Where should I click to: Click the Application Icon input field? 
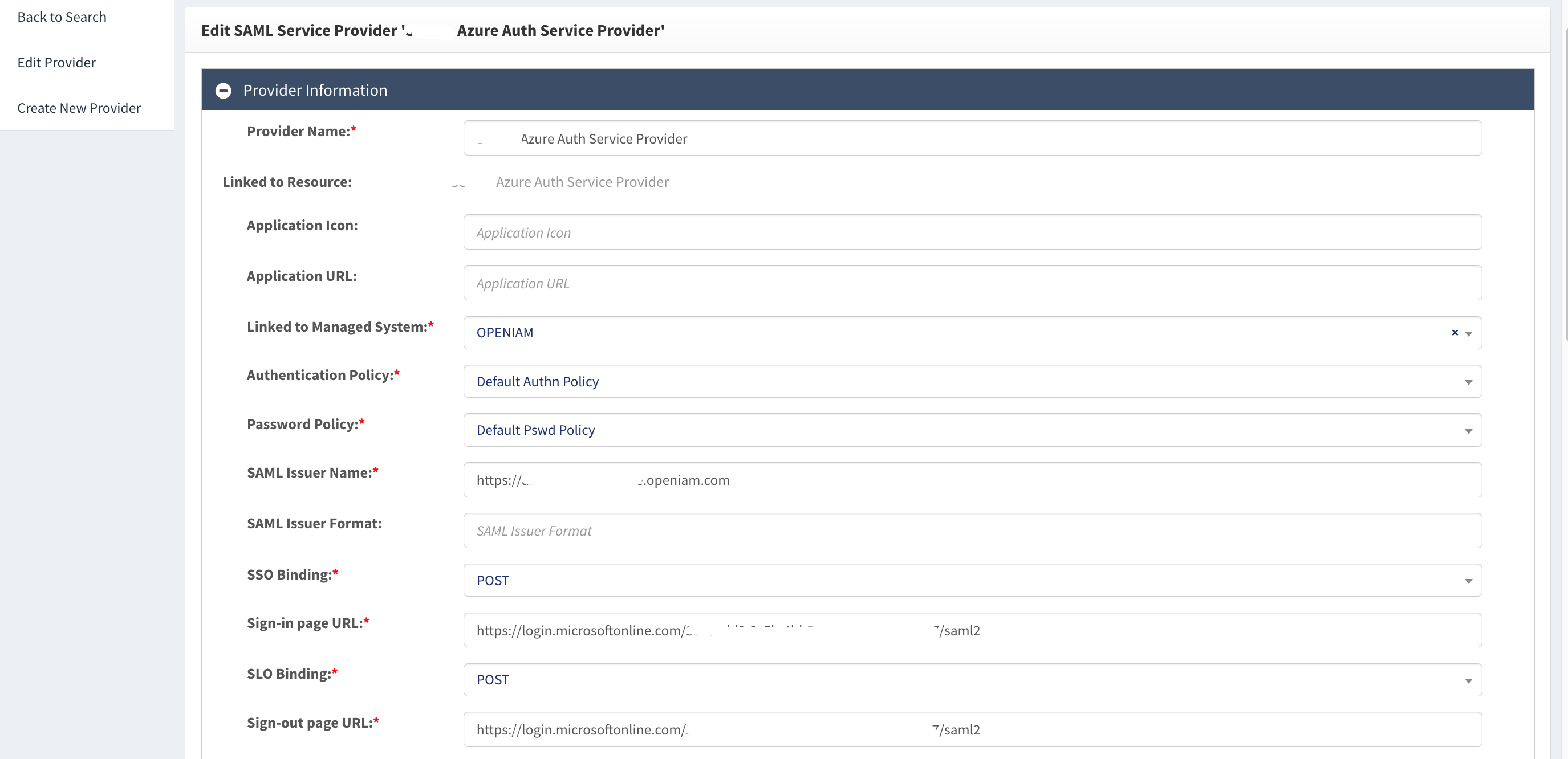click(x=972, y=232)
